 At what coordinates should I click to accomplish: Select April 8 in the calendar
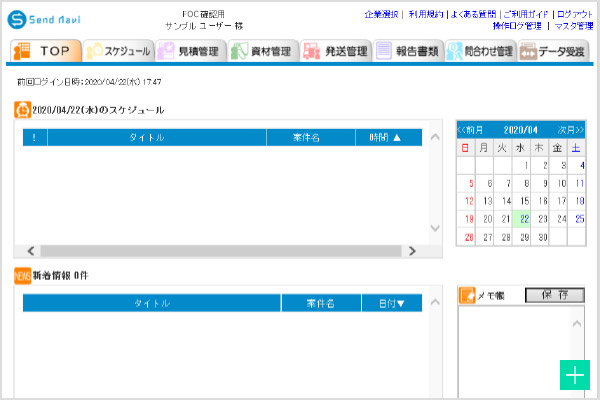click(x=521, y=183)
